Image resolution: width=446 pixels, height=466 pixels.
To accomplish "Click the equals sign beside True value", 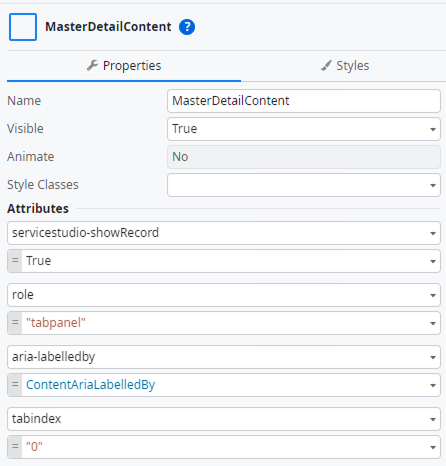I will point(15,261).
